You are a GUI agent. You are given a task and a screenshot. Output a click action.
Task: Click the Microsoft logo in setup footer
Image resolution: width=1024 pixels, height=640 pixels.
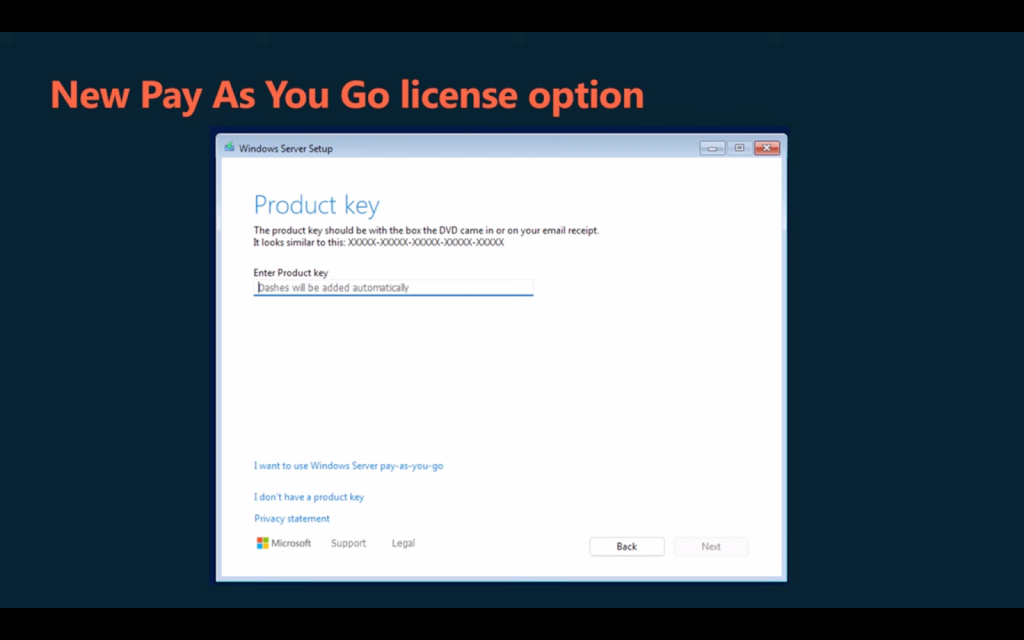[x=283, y=543]
